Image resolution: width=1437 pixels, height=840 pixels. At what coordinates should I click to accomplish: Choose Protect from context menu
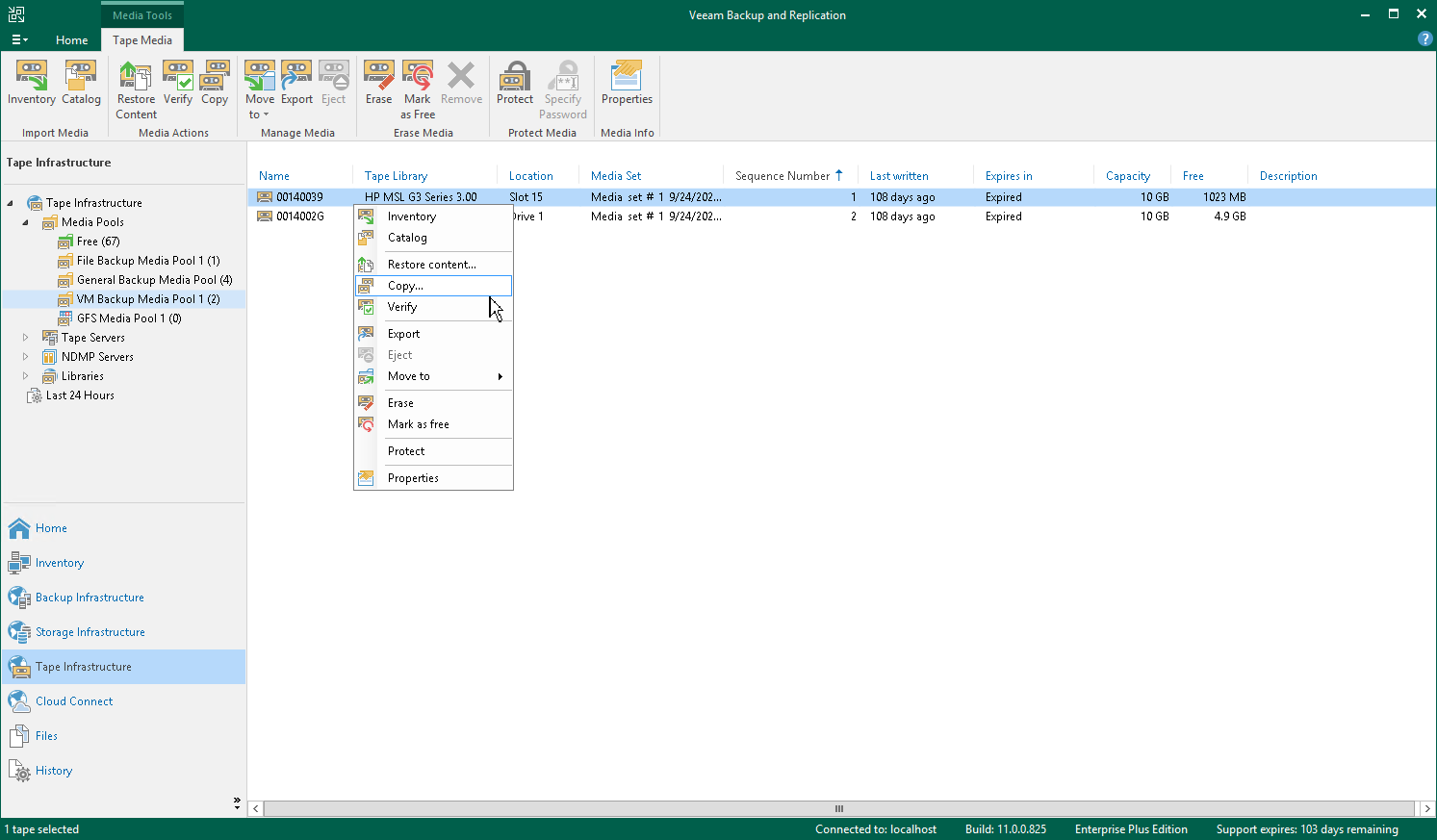click(x=433, y=451)
